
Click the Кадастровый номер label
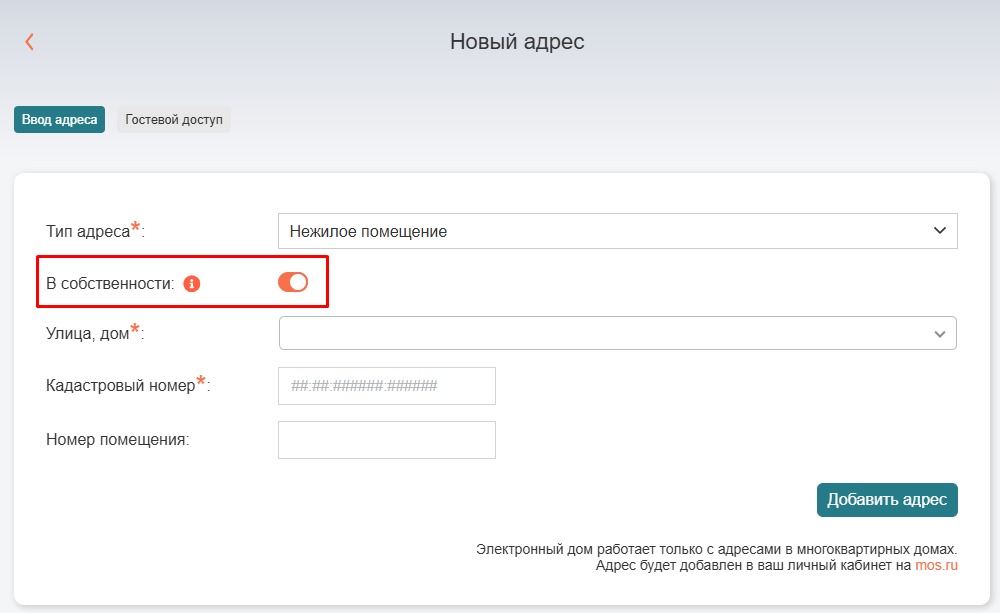point(121,386)
